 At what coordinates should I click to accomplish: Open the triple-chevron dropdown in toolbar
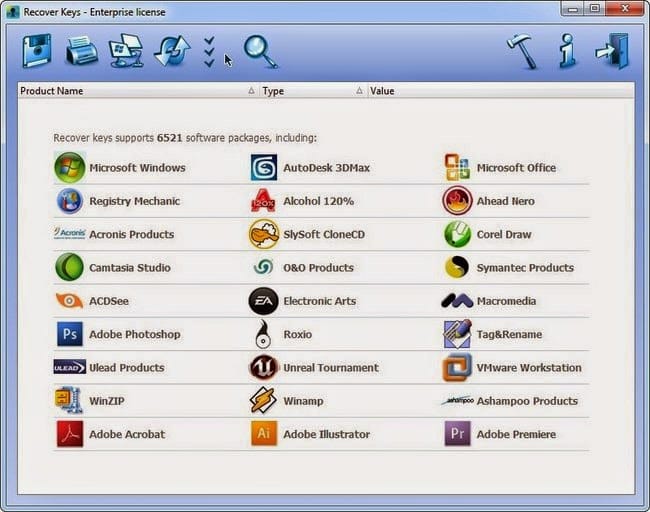[x=209, y=51]
